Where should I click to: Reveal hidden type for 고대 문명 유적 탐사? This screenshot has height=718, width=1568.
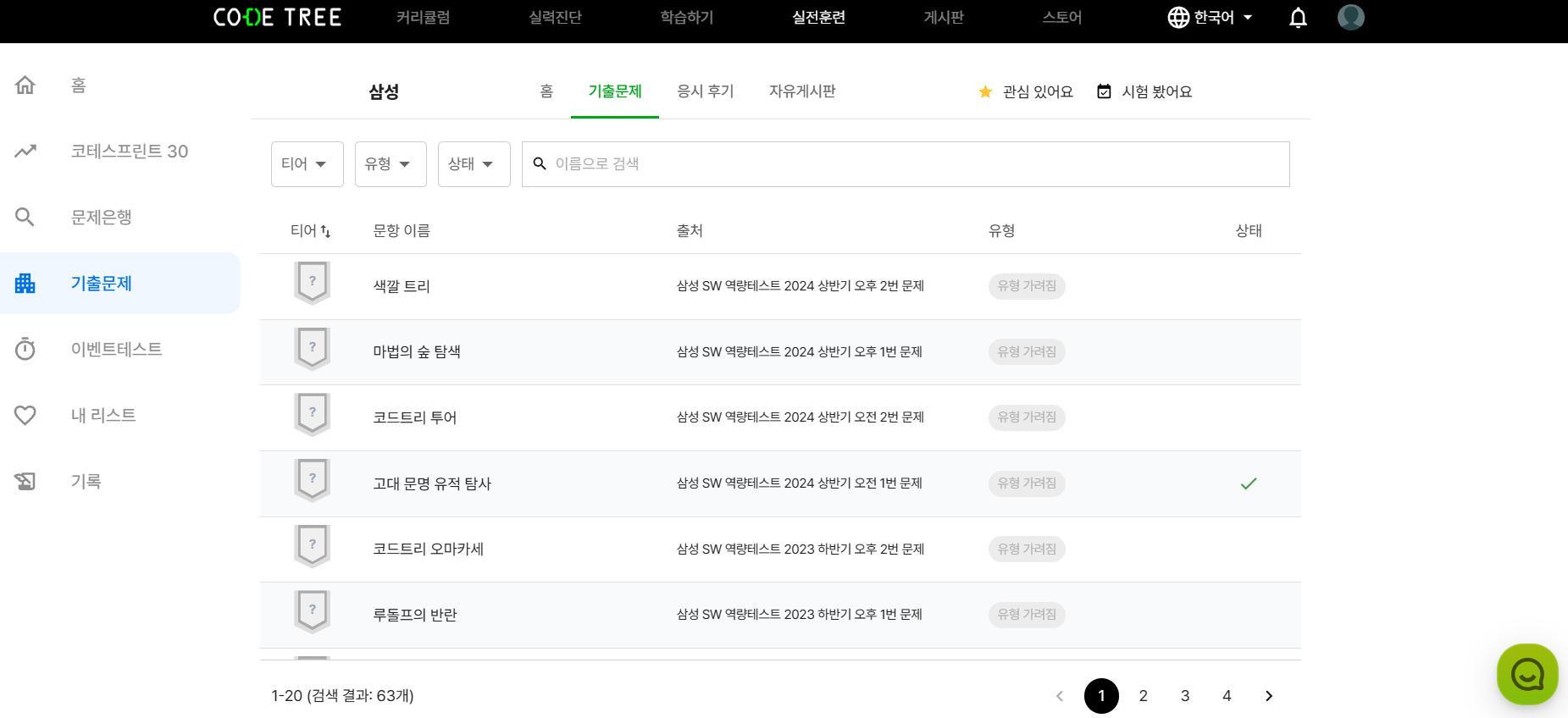click(x=1027, y=483)
